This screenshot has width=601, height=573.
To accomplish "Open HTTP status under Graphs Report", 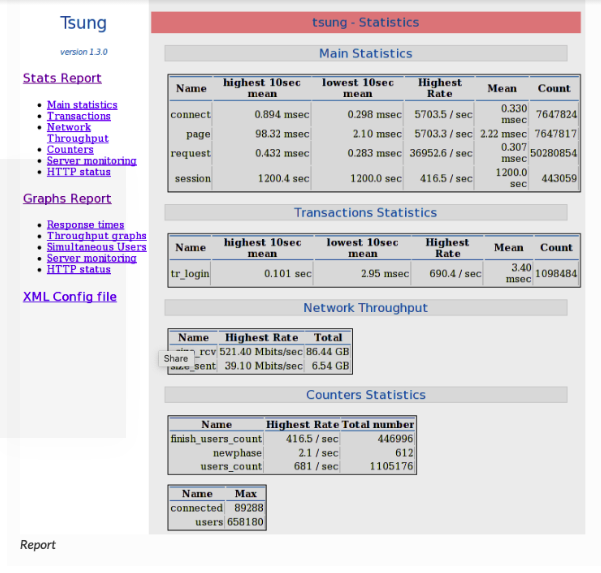I will point(79,269).
